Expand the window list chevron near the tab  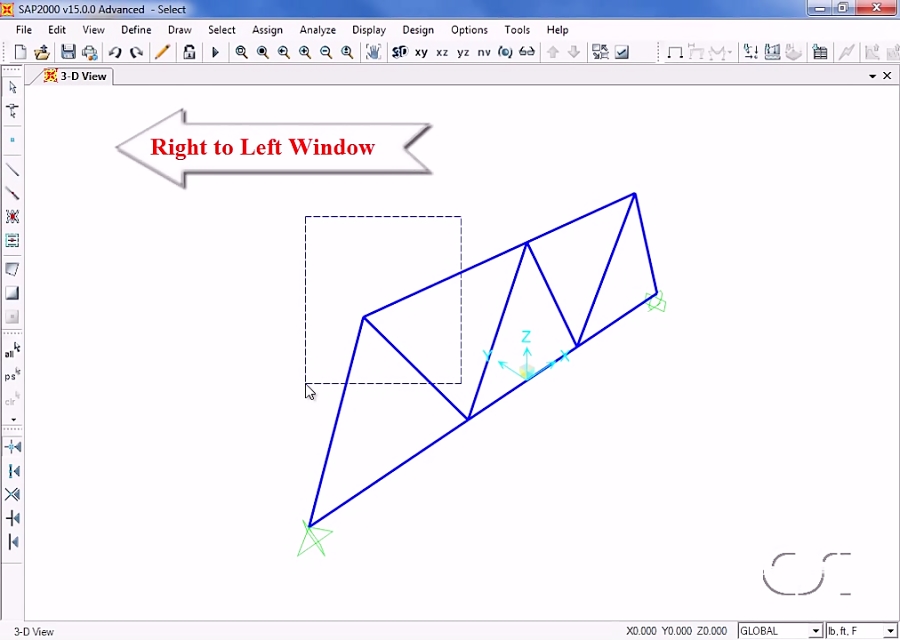pyautogui.click(x=872, y=75)
